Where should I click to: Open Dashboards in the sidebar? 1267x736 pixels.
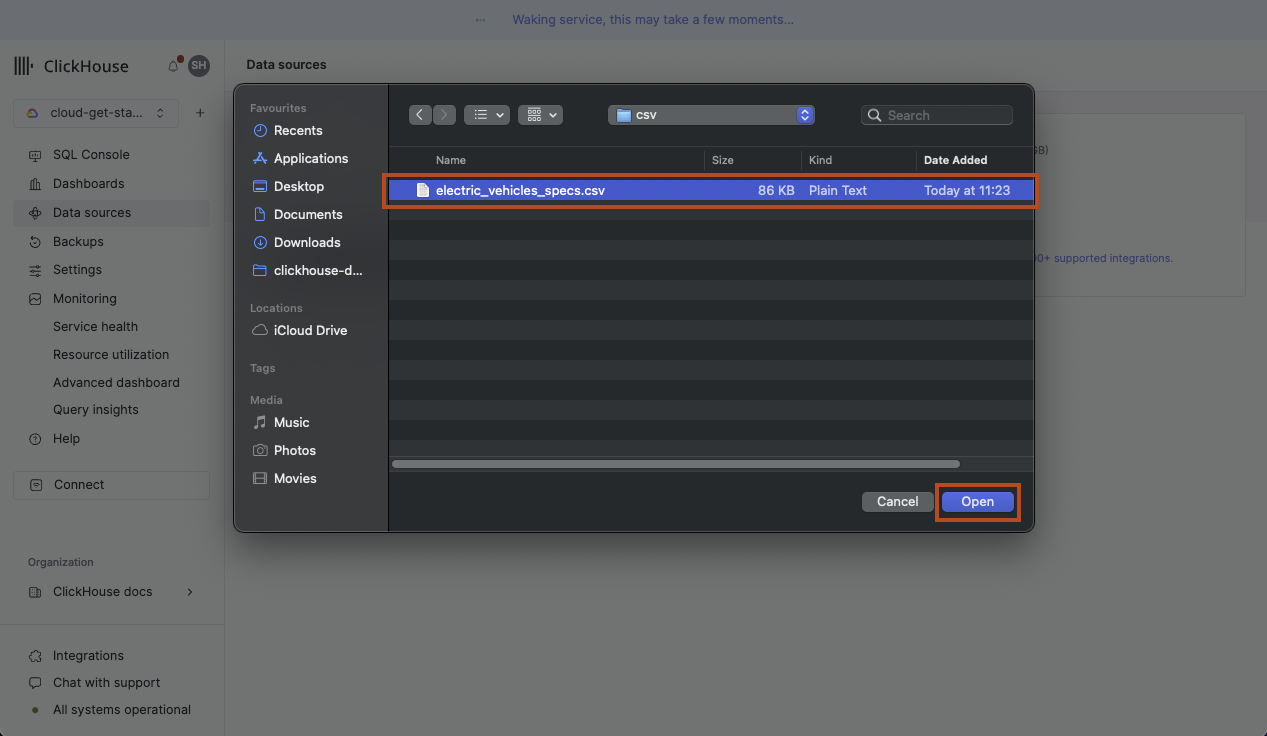pyautogui.click(x=88, y=184)
